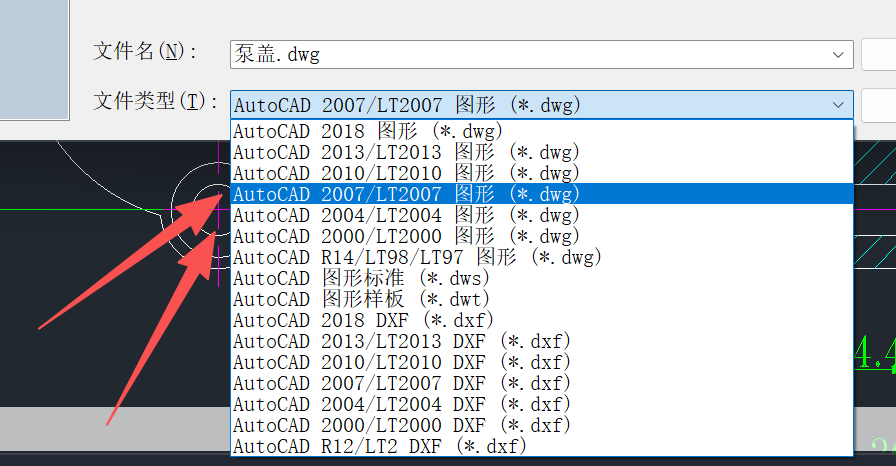The height and width of the screenshot is (466, 896).
Task: Pick AutoCAD R12/LT2 DXF (*.dxf) format
Action: click(542, 446)
